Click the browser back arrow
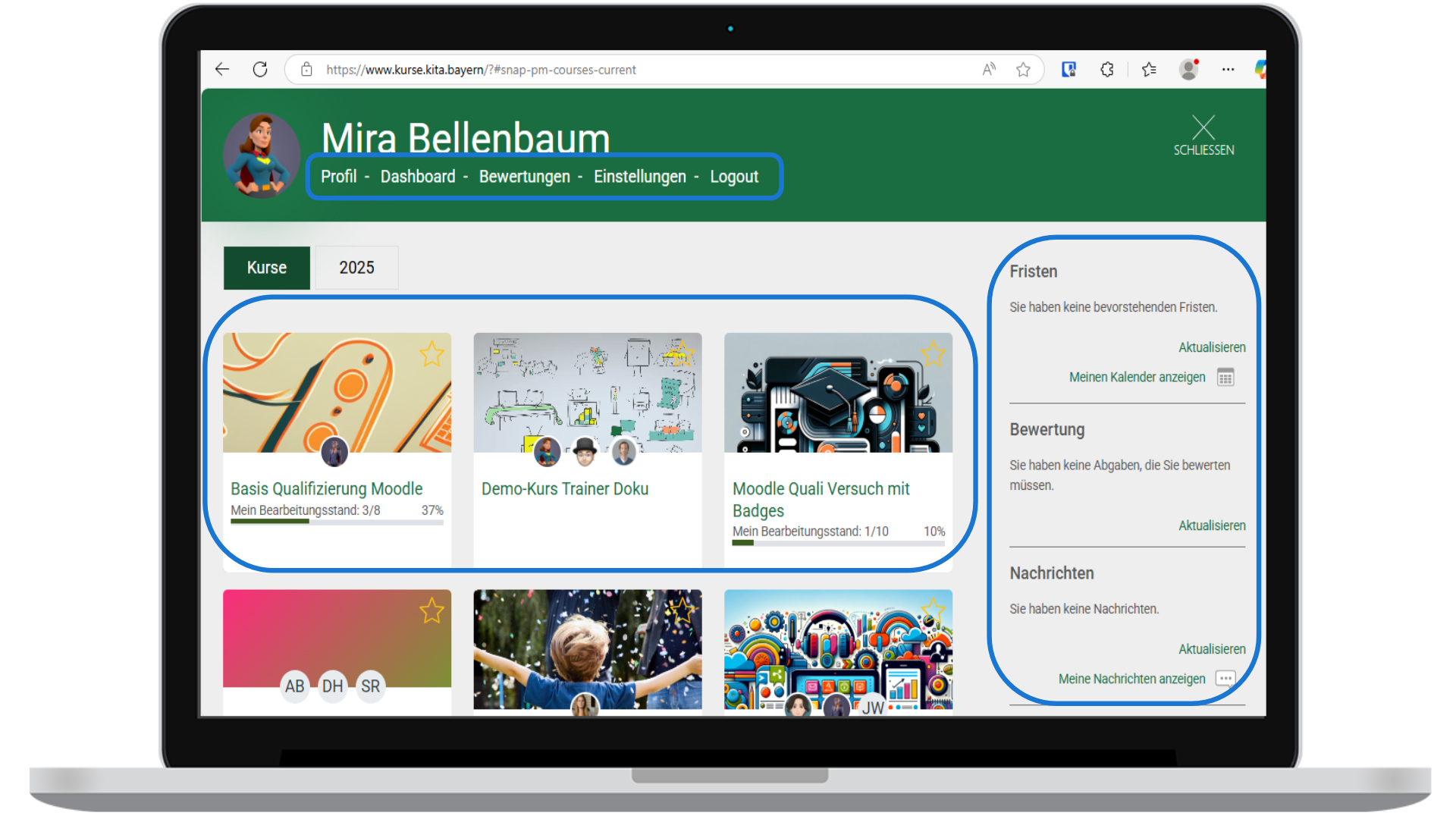Image resolution: width=1456 pixels, height=819 pixels. (x=222, y=70)
